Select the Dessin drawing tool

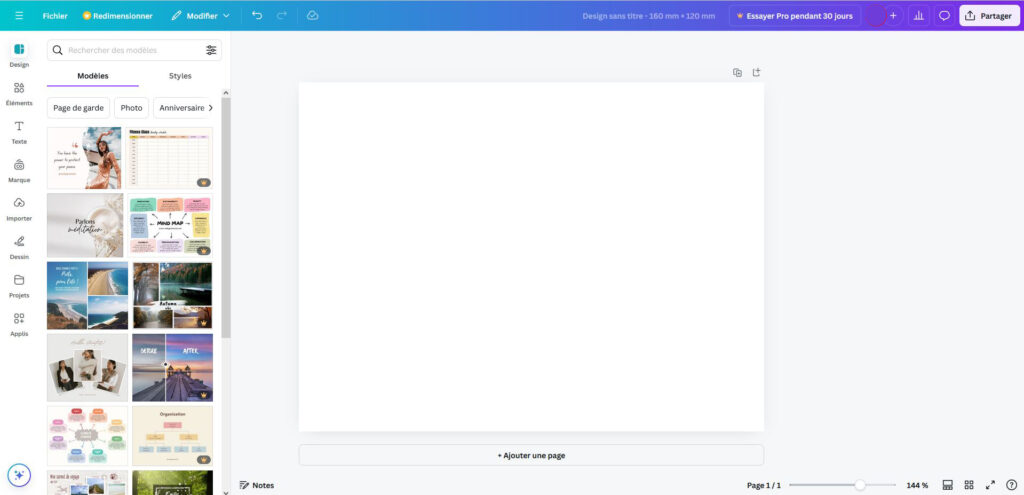(19, 246)
